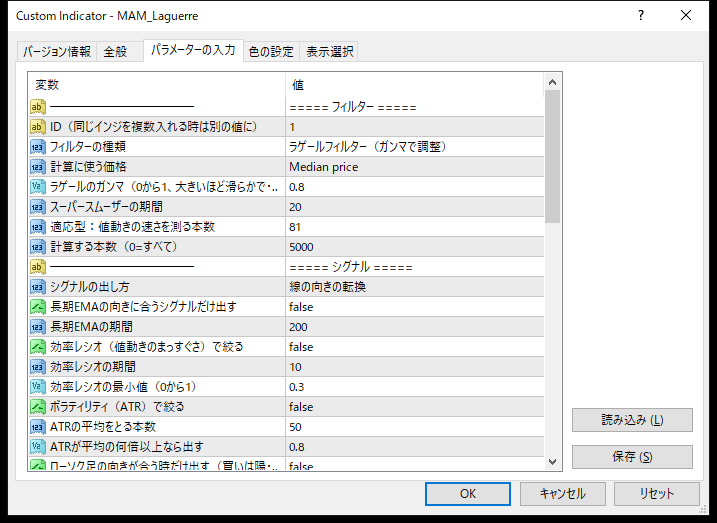
Task: Click the キャンセル button
Action: (x=562, y=494)
